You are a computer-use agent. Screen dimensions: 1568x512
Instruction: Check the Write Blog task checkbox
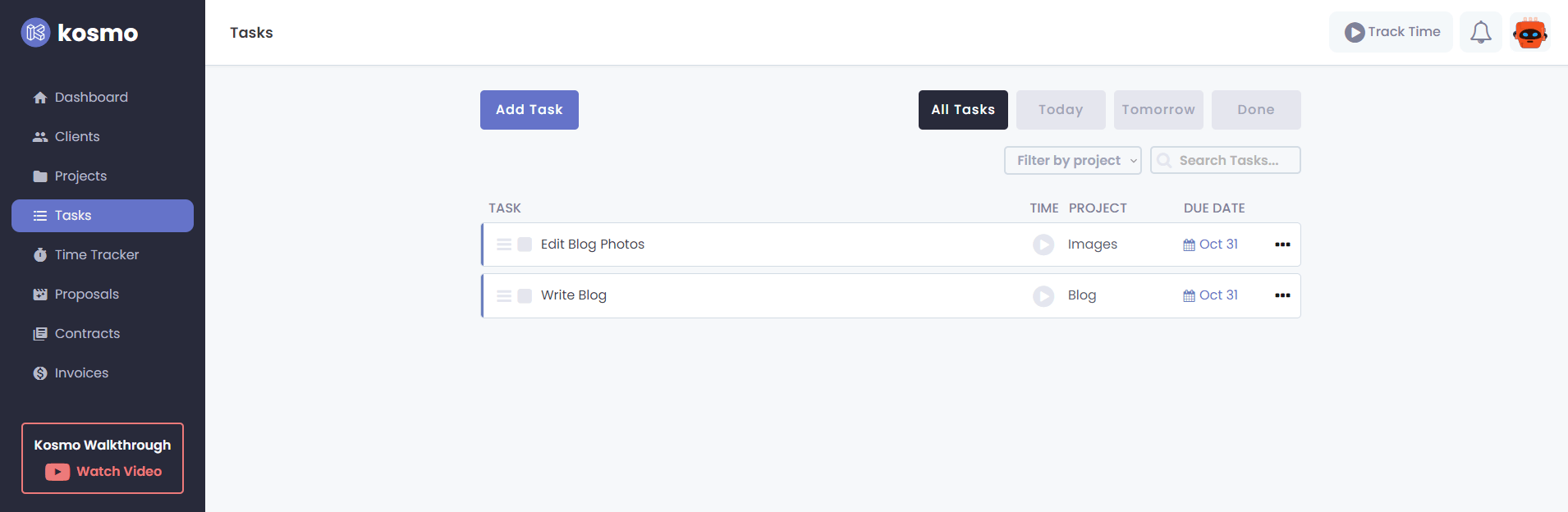pyautogui.click(x=525, y=295)
